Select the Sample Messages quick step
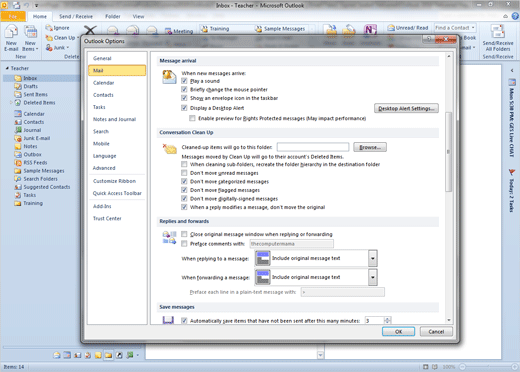 280,29
